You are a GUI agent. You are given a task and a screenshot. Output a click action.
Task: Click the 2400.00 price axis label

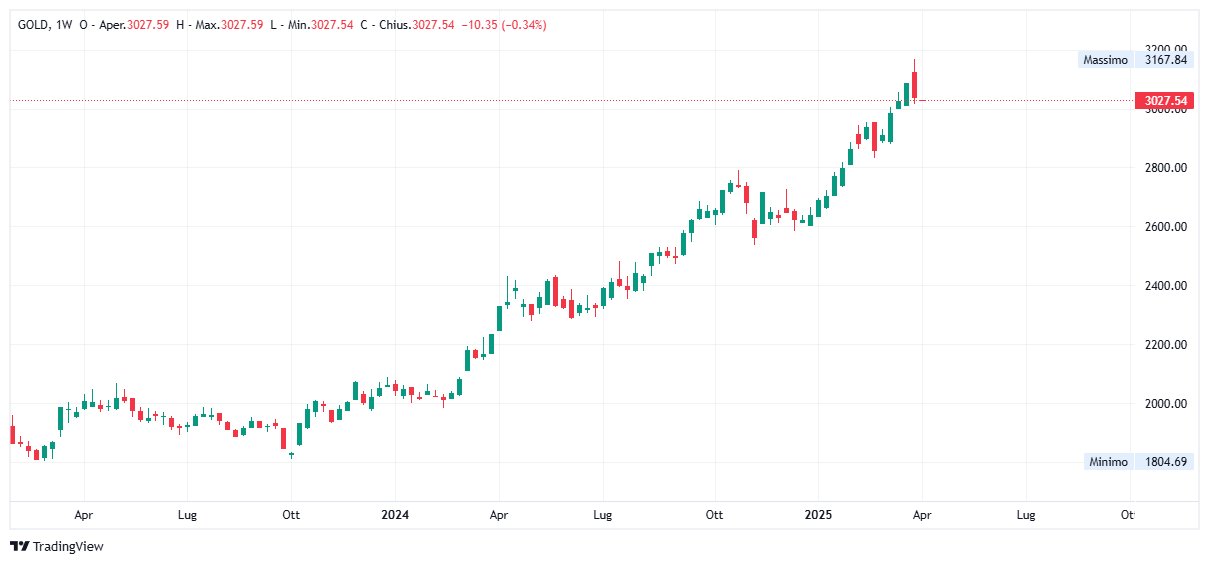(x=1165, y=286)
